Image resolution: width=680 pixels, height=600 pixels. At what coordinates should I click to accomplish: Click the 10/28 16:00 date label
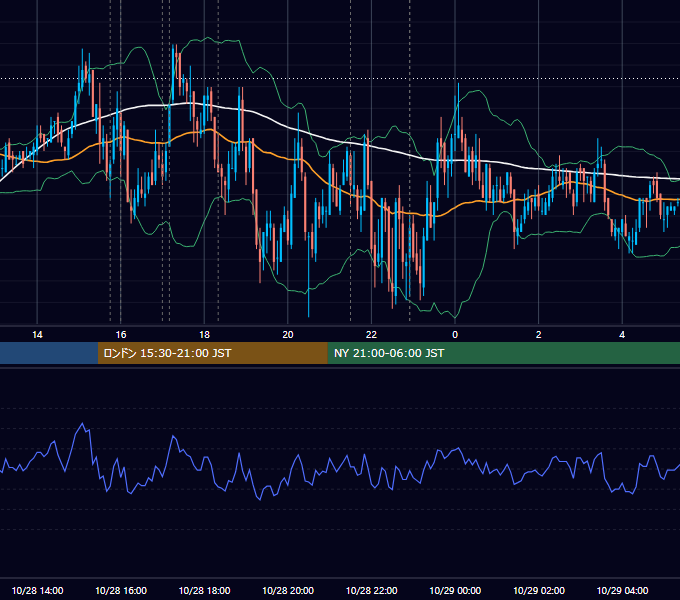(x=121, y=590)
